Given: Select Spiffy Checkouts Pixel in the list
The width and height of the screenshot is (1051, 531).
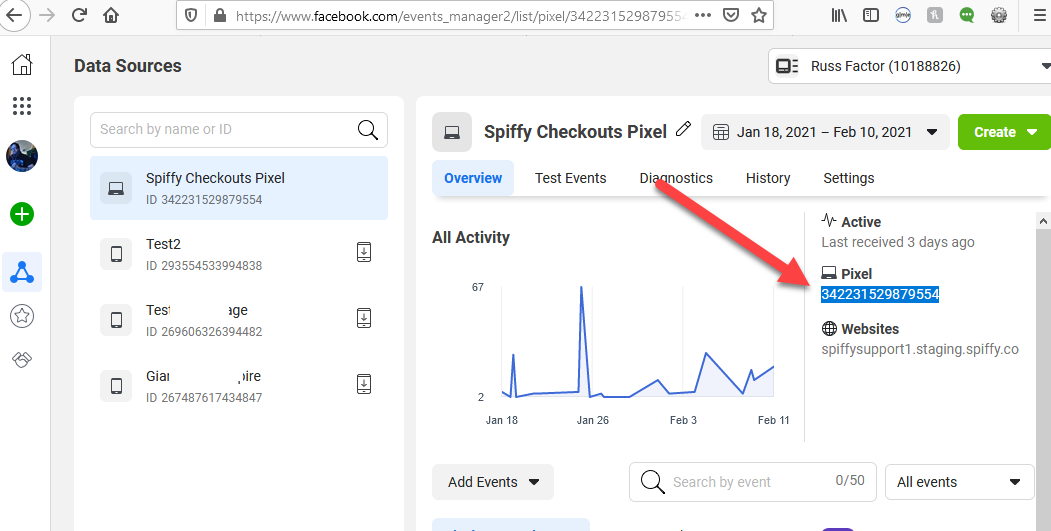Looking at the screenshot, I should click(x=239, y=188).
